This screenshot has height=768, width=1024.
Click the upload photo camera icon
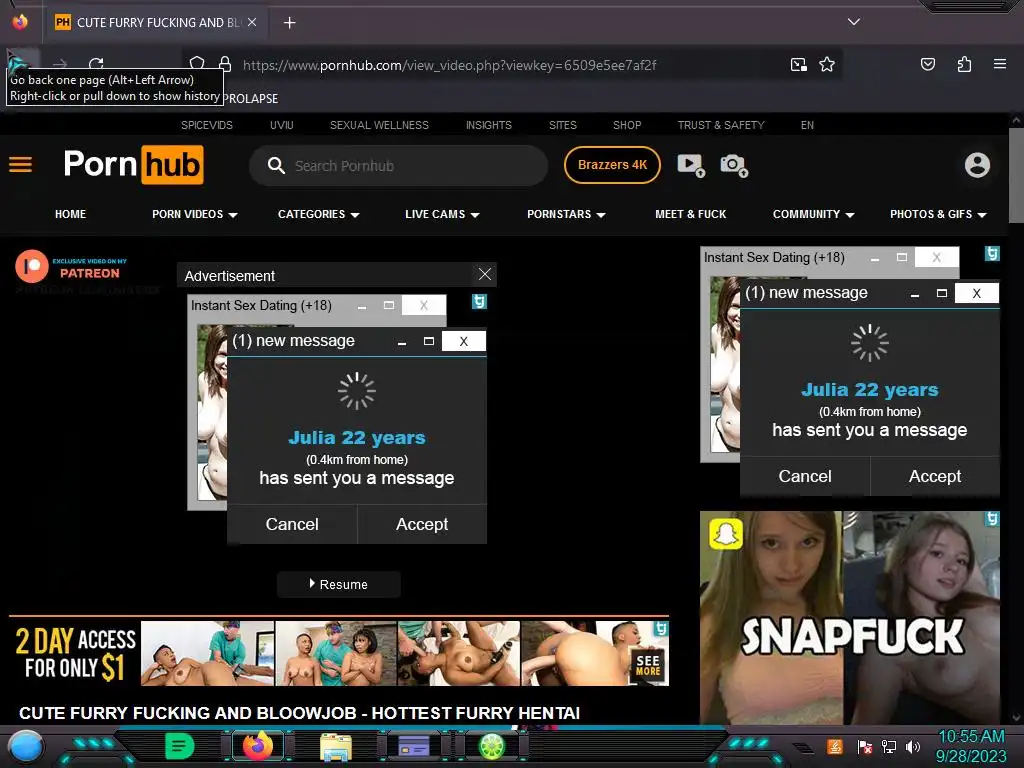tap(734, 165)
